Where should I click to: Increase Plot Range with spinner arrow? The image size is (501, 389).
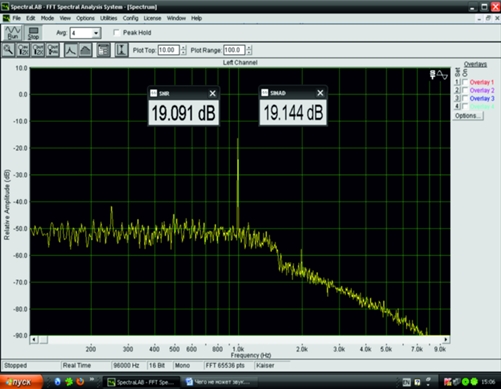click(x=249, y=48)
